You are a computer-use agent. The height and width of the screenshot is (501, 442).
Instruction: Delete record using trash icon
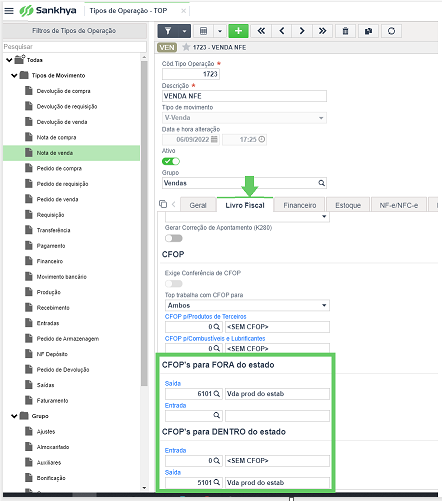345,31
